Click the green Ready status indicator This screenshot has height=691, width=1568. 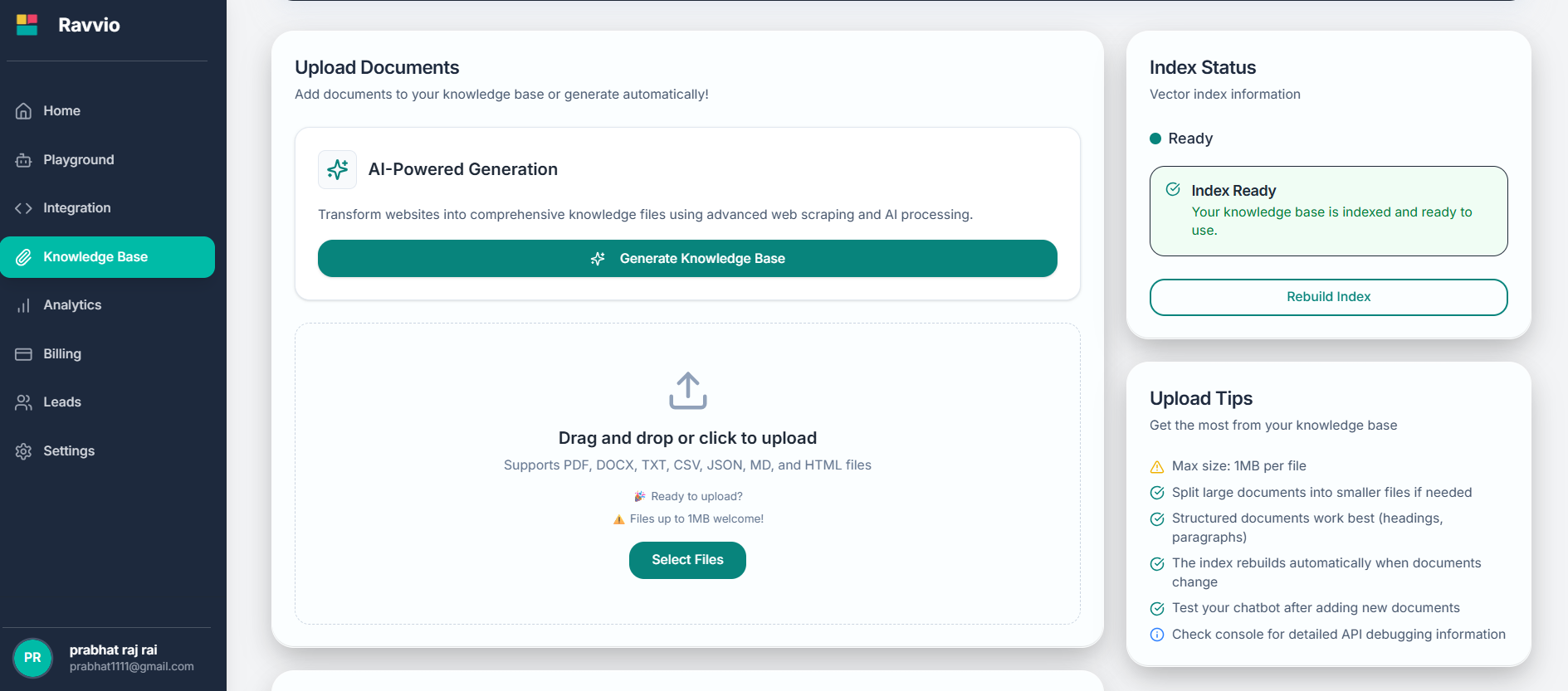point(1155,139)
